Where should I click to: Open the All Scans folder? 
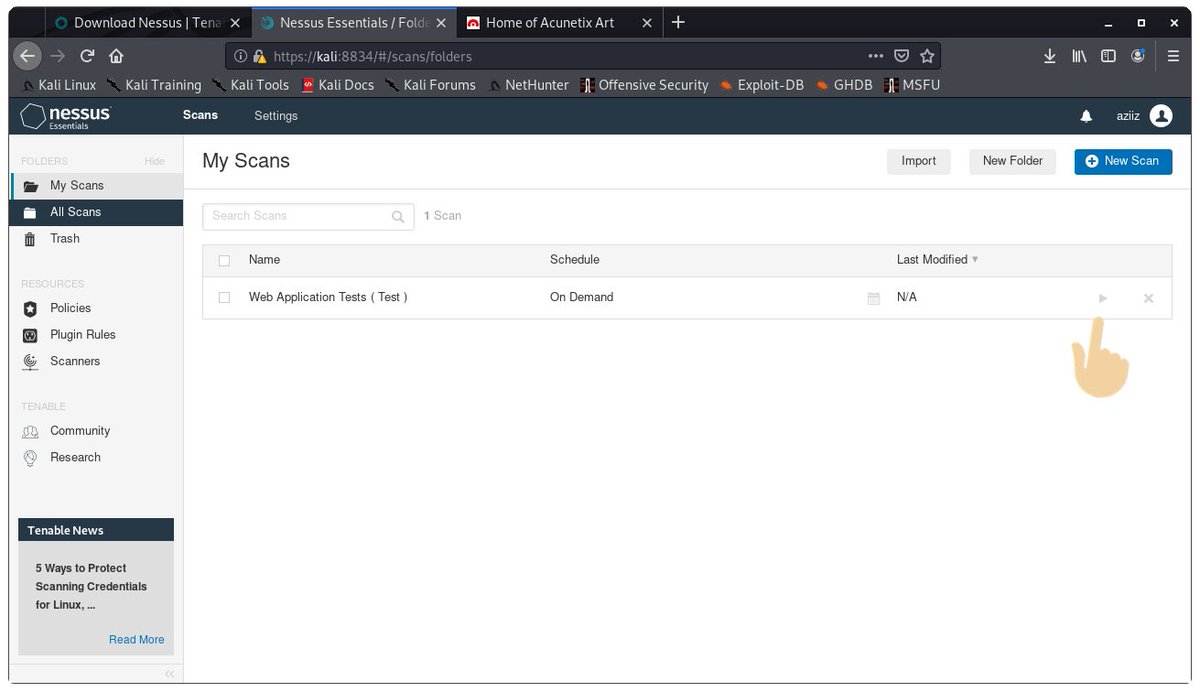(x=97, y=212)
